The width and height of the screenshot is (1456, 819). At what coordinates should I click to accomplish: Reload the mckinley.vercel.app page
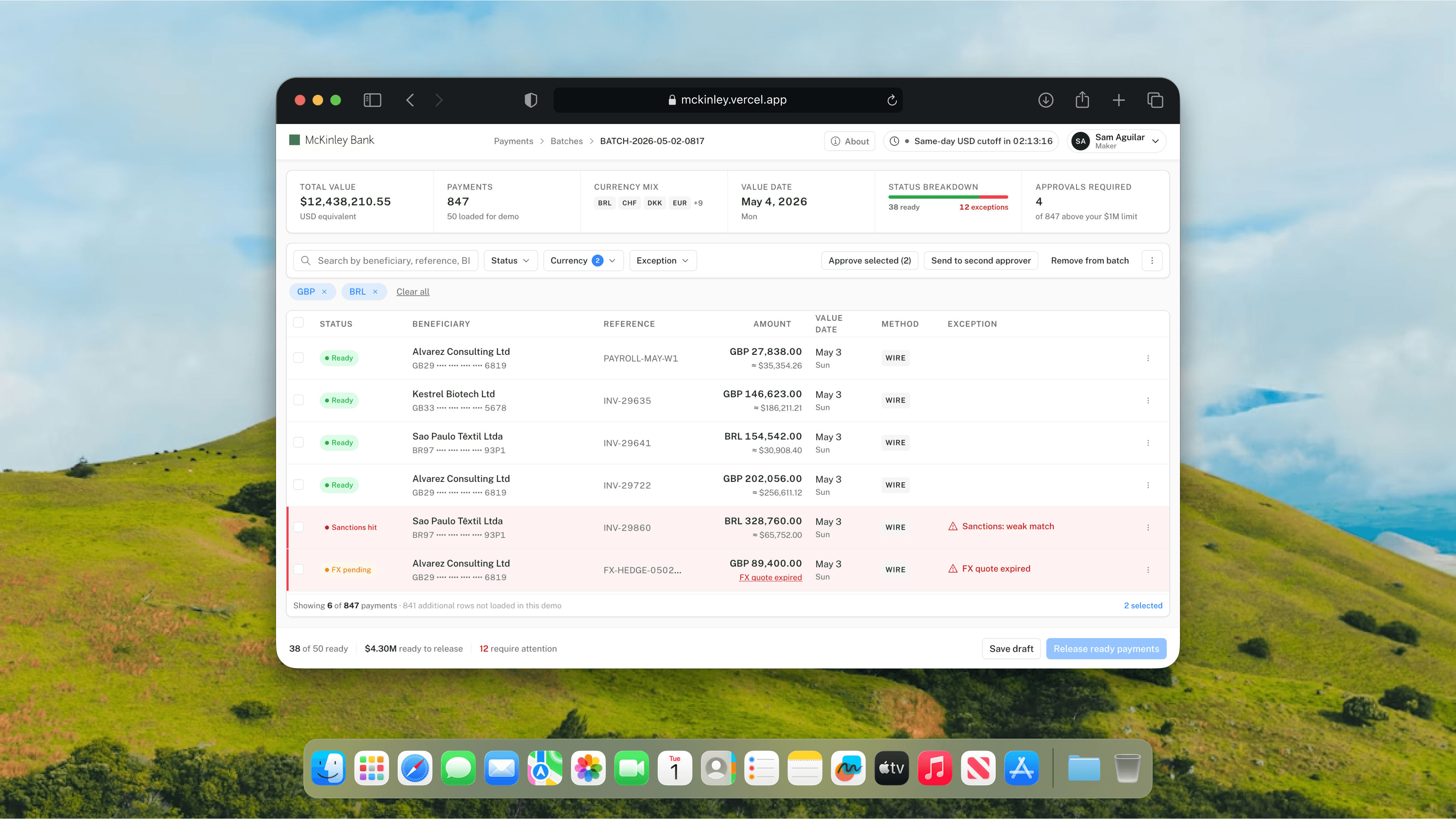pyautogui.click(x=892, y=100)
